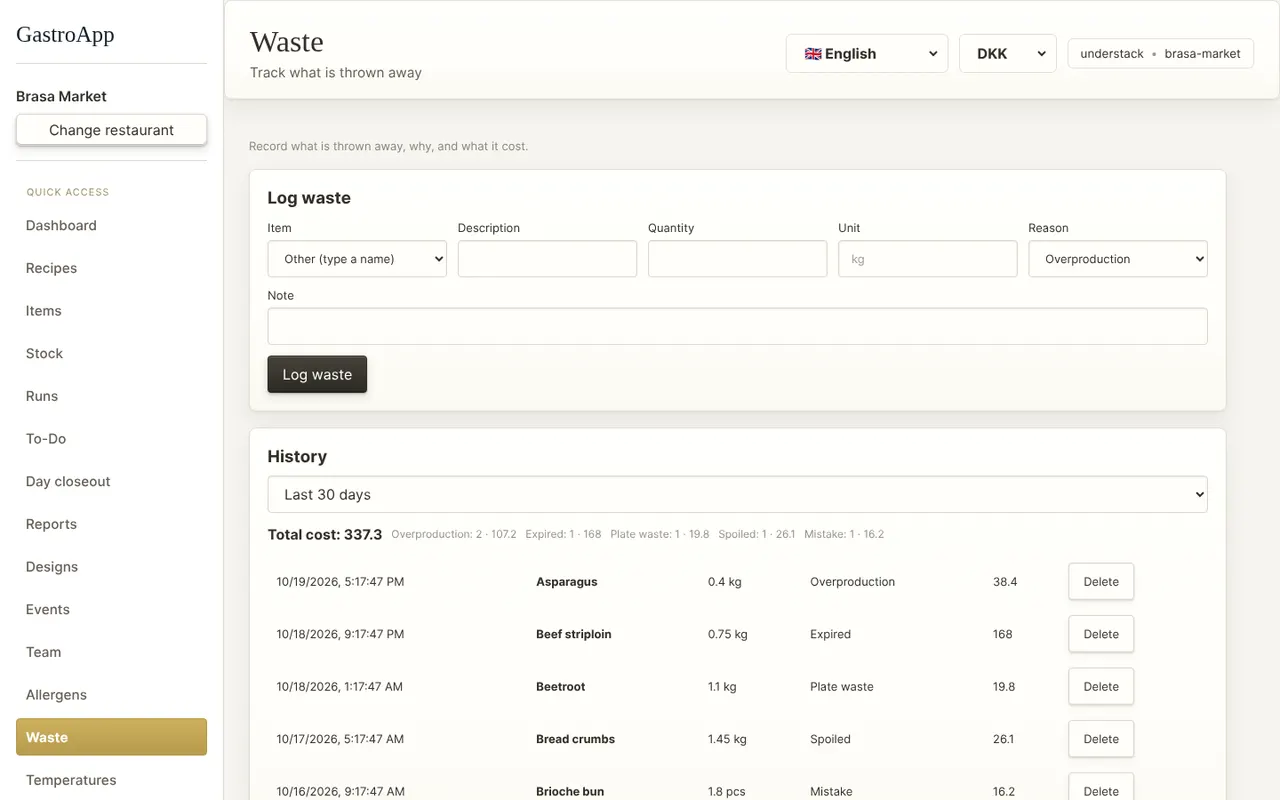The height and width of the screenshot is (800, 1280).
Task: Click the understack brasa-market badge
Action: point(1160,54)
